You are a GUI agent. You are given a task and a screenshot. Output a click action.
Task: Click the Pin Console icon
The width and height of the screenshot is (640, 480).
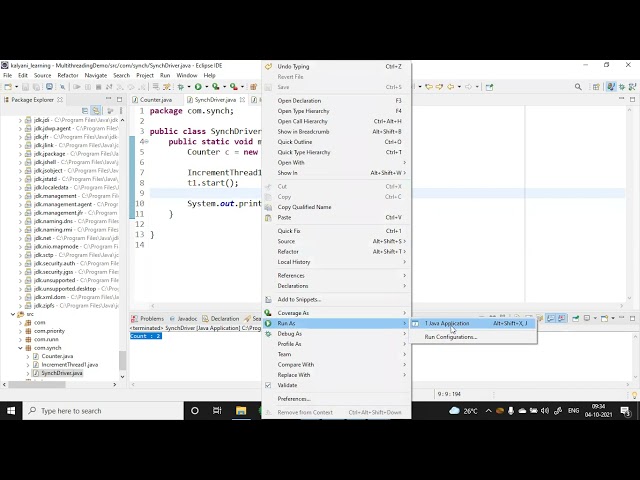[x=576, y=318]
